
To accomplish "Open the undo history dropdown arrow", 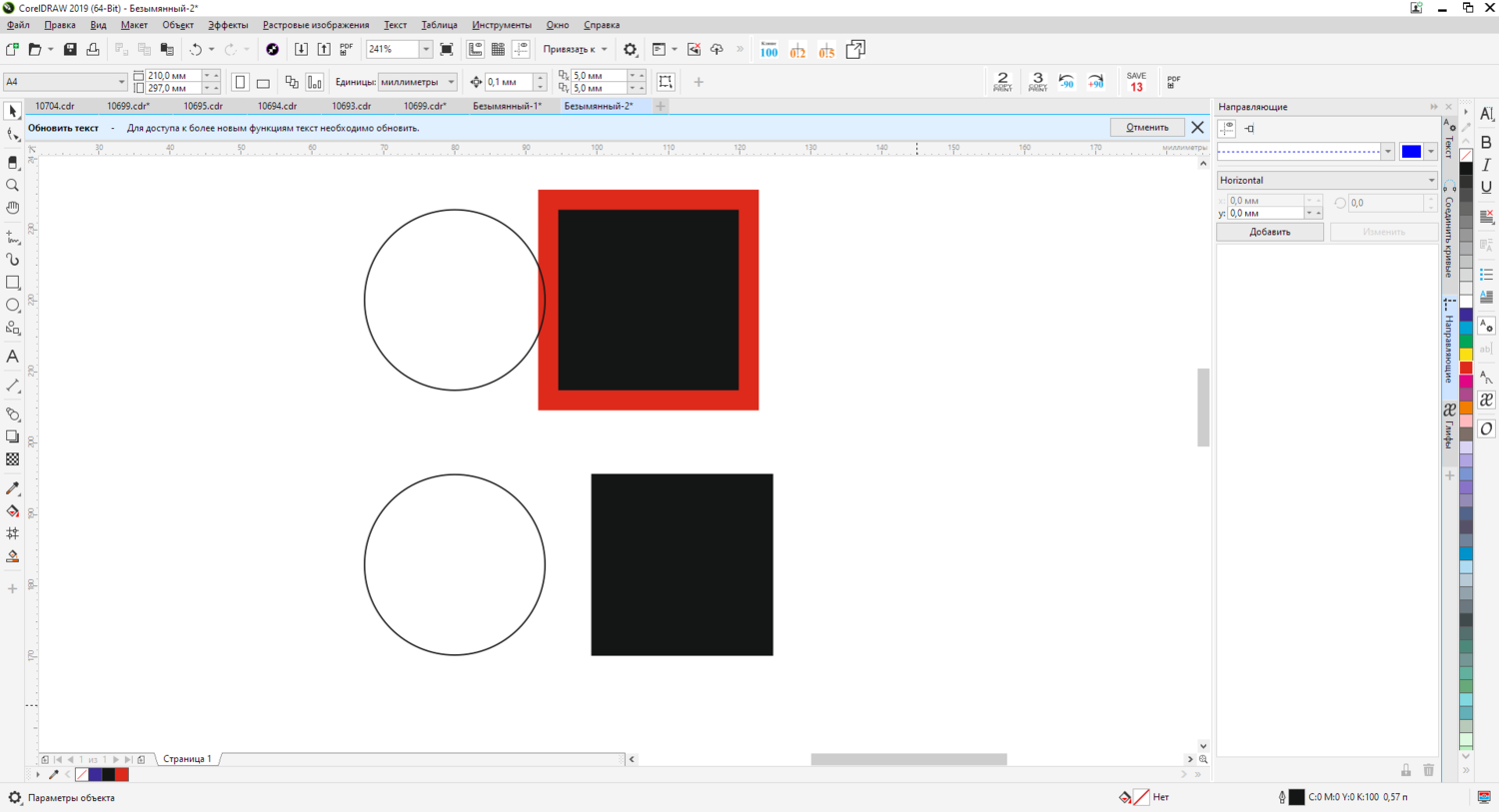I will point(211,49).
